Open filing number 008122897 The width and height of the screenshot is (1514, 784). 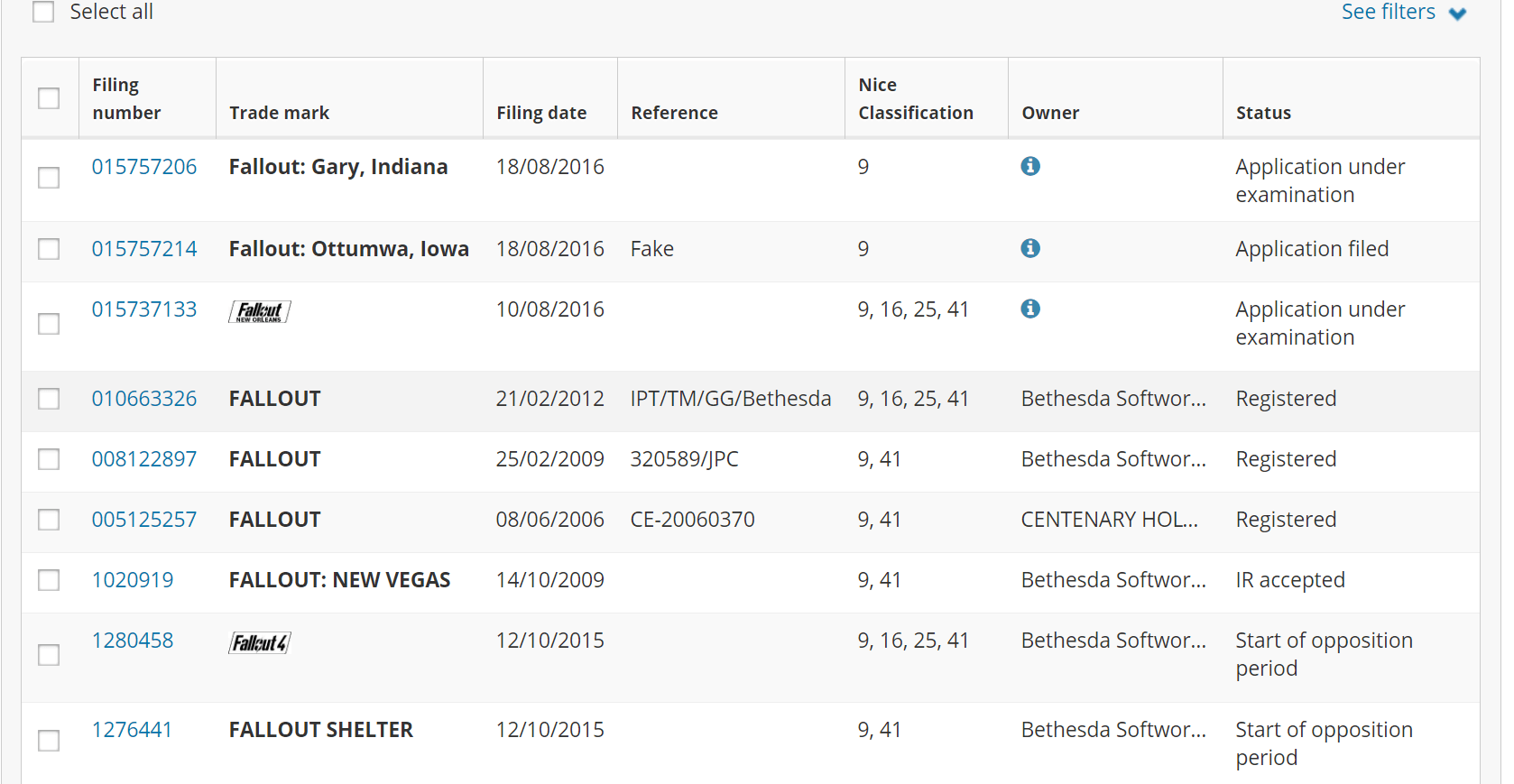tap(144, 459)
